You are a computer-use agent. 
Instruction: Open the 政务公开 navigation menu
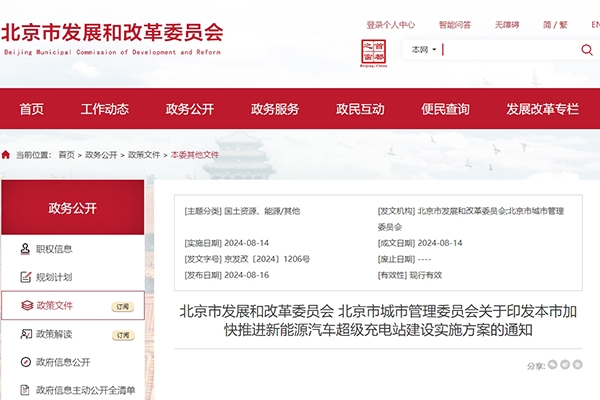click(189, 109)
